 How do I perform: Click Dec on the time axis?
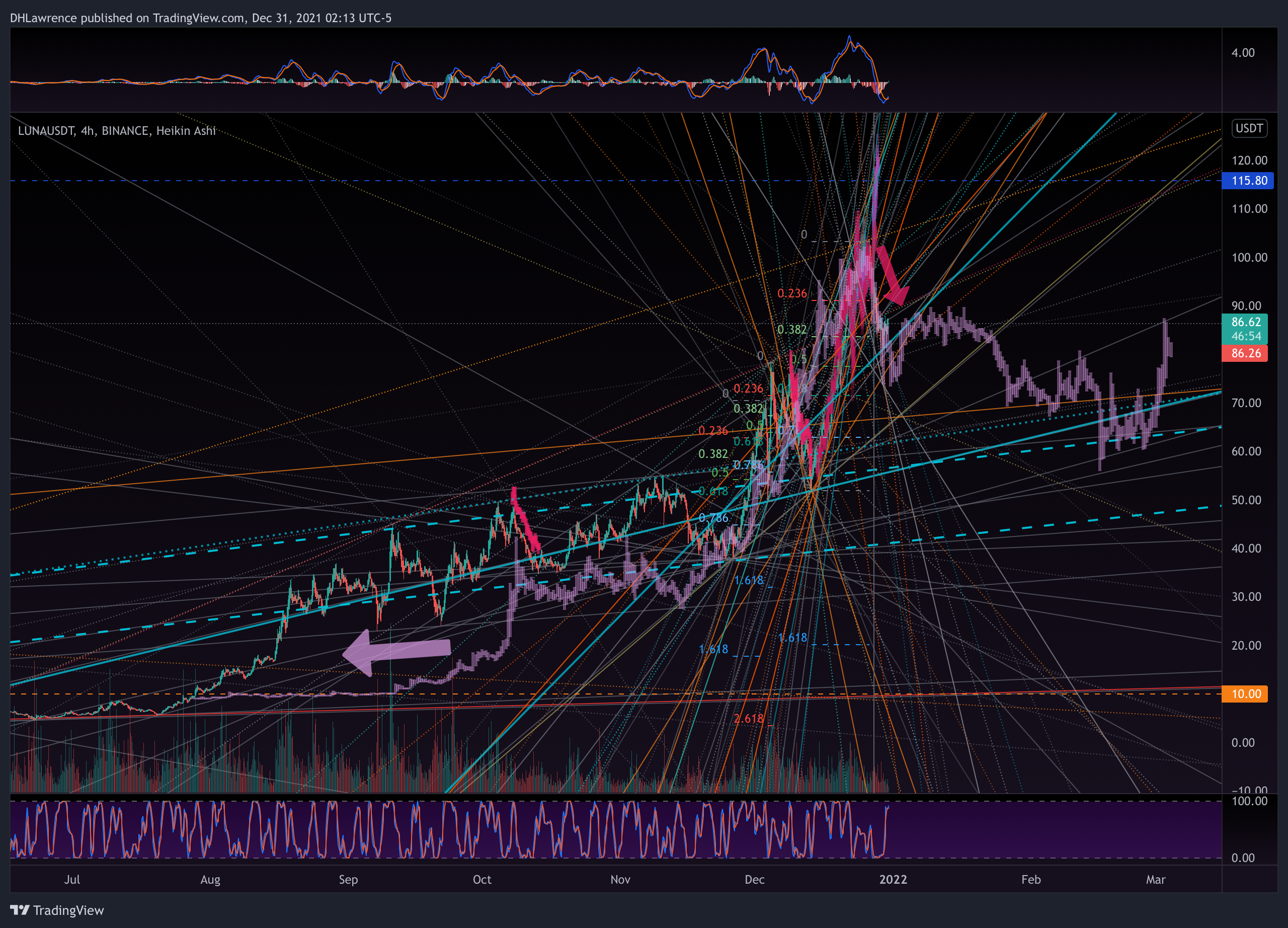754,880
